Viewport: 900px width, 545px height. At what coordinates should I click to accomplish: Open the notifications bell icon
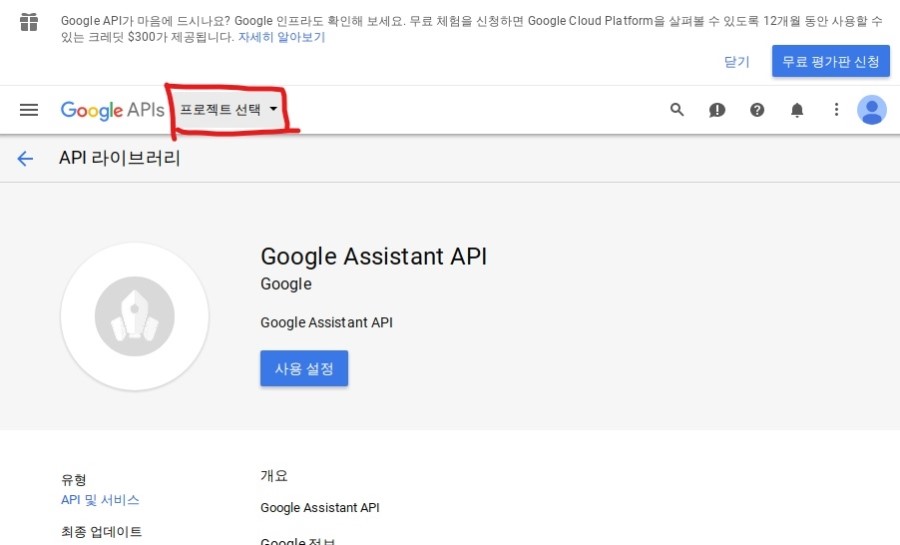point(797,110)
